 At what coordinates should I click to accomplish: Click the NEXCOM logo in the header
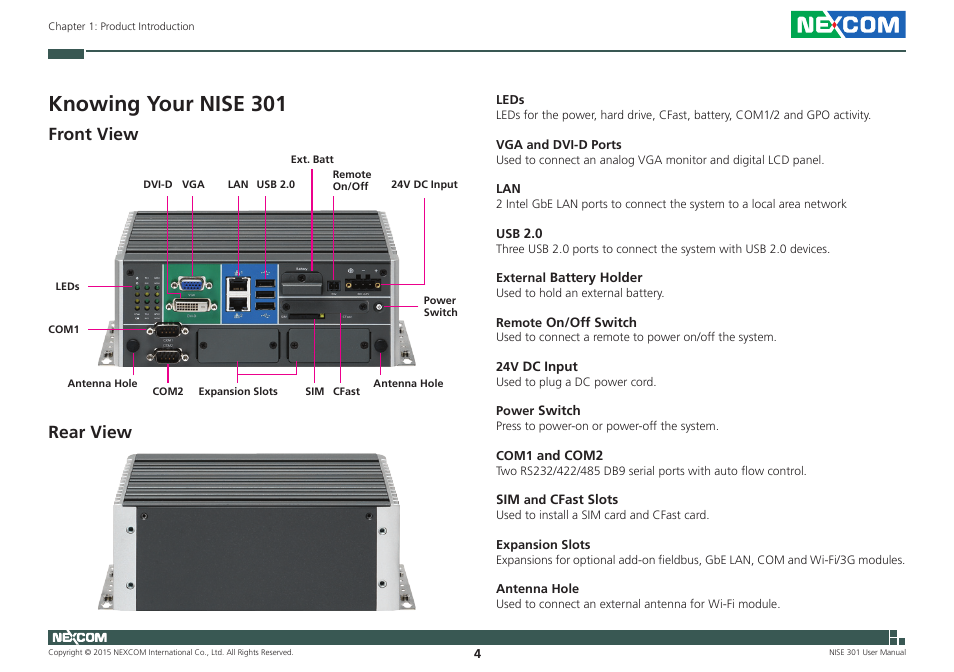click(848, 24)
